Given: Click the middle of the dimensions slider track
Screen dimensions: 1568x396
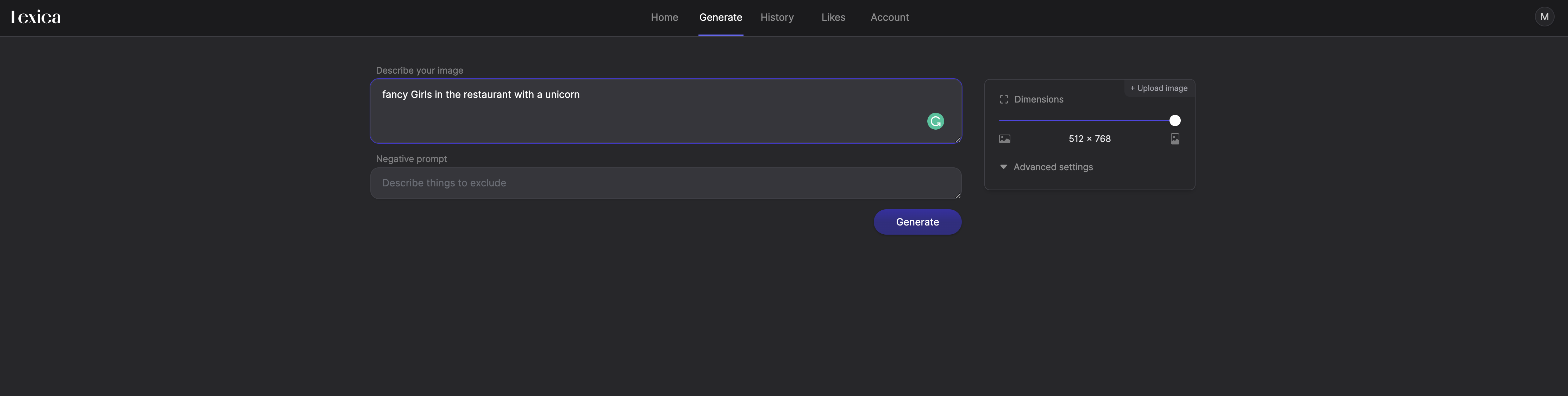Looking at the screenshot, I should coord(1090,120).
